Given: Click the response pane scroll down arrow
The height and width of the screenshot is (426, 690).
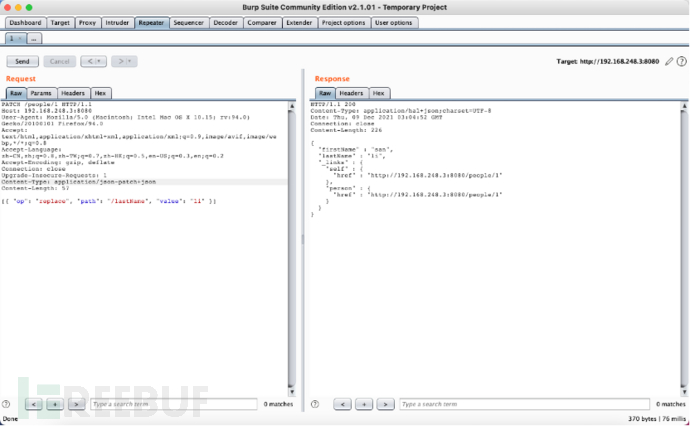Looking at the screenshot, I should (x=684, y=392).
